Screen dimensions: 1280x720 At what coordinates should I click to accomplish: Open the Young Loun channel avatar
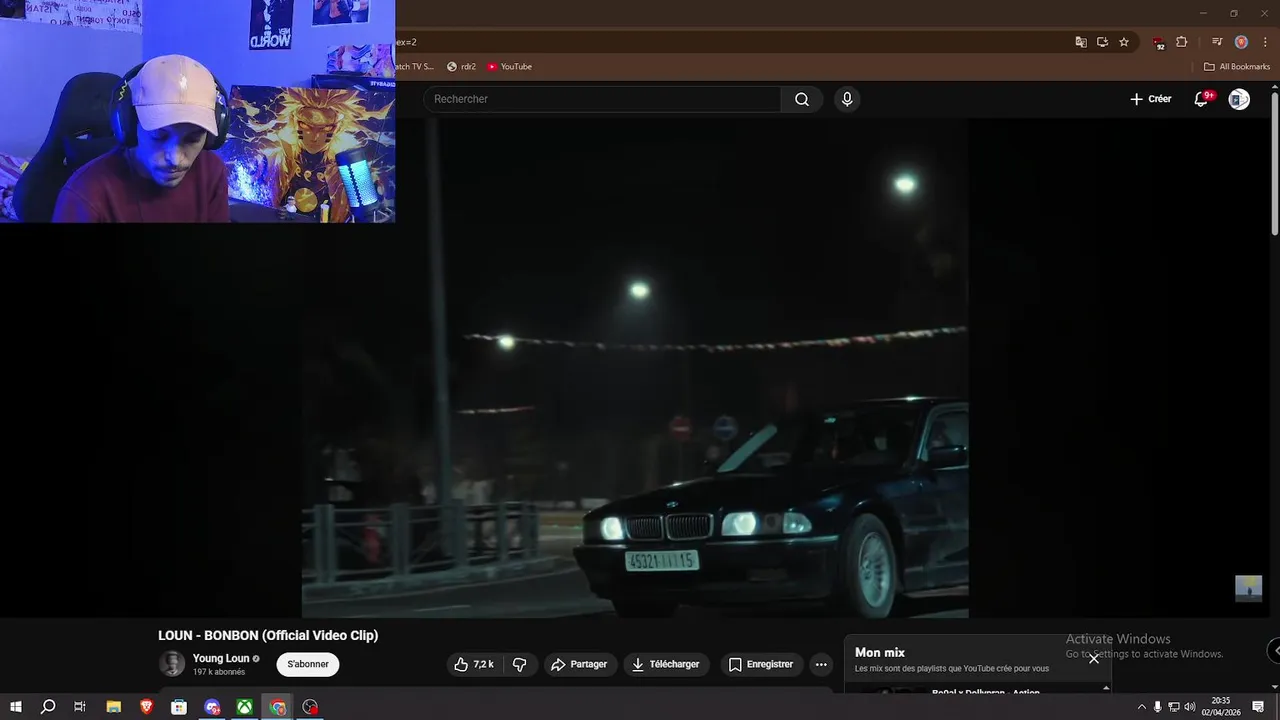tap(172, 664)
